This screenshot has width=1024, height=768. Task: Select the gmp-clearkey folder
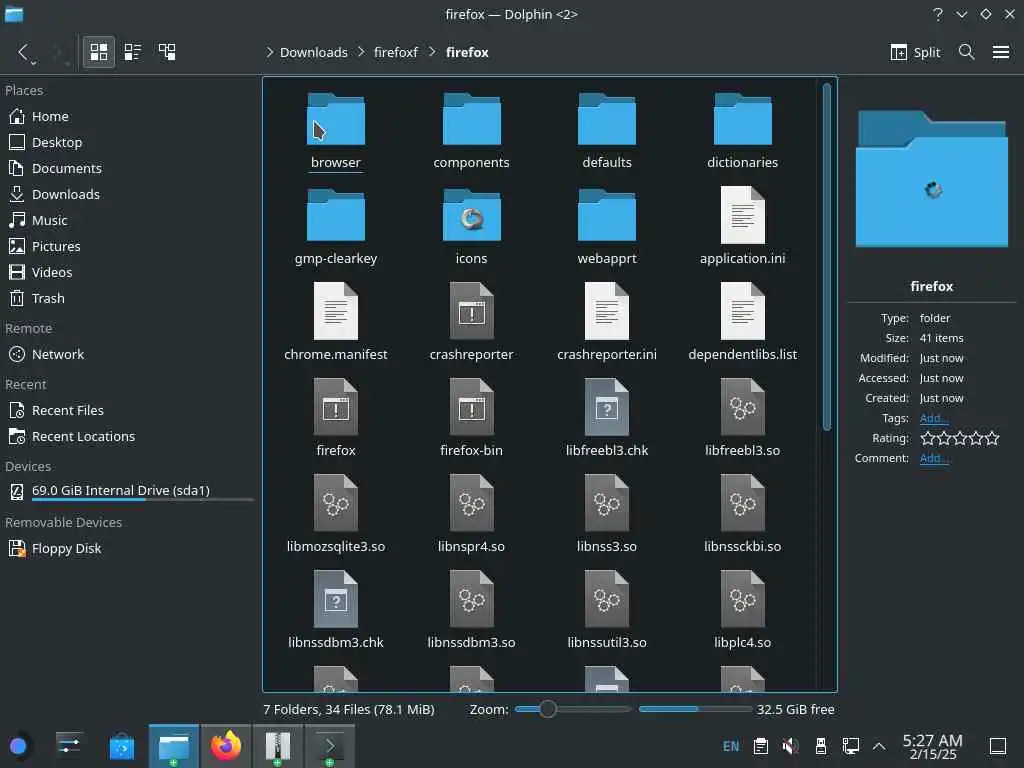pos(336,227)
